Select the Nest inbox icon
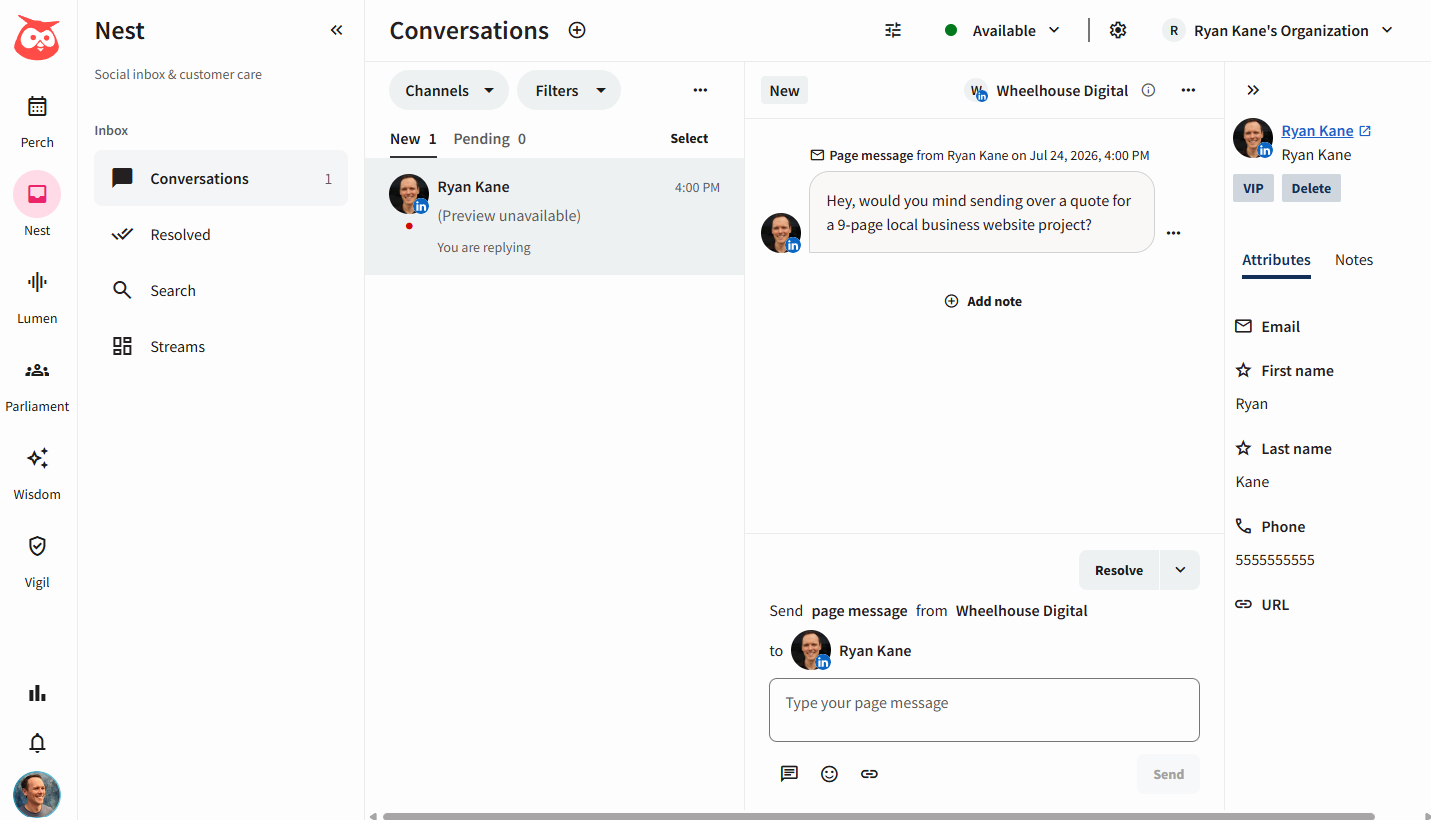This screenshot has width=1431, height=820. (x=37, y=194)
